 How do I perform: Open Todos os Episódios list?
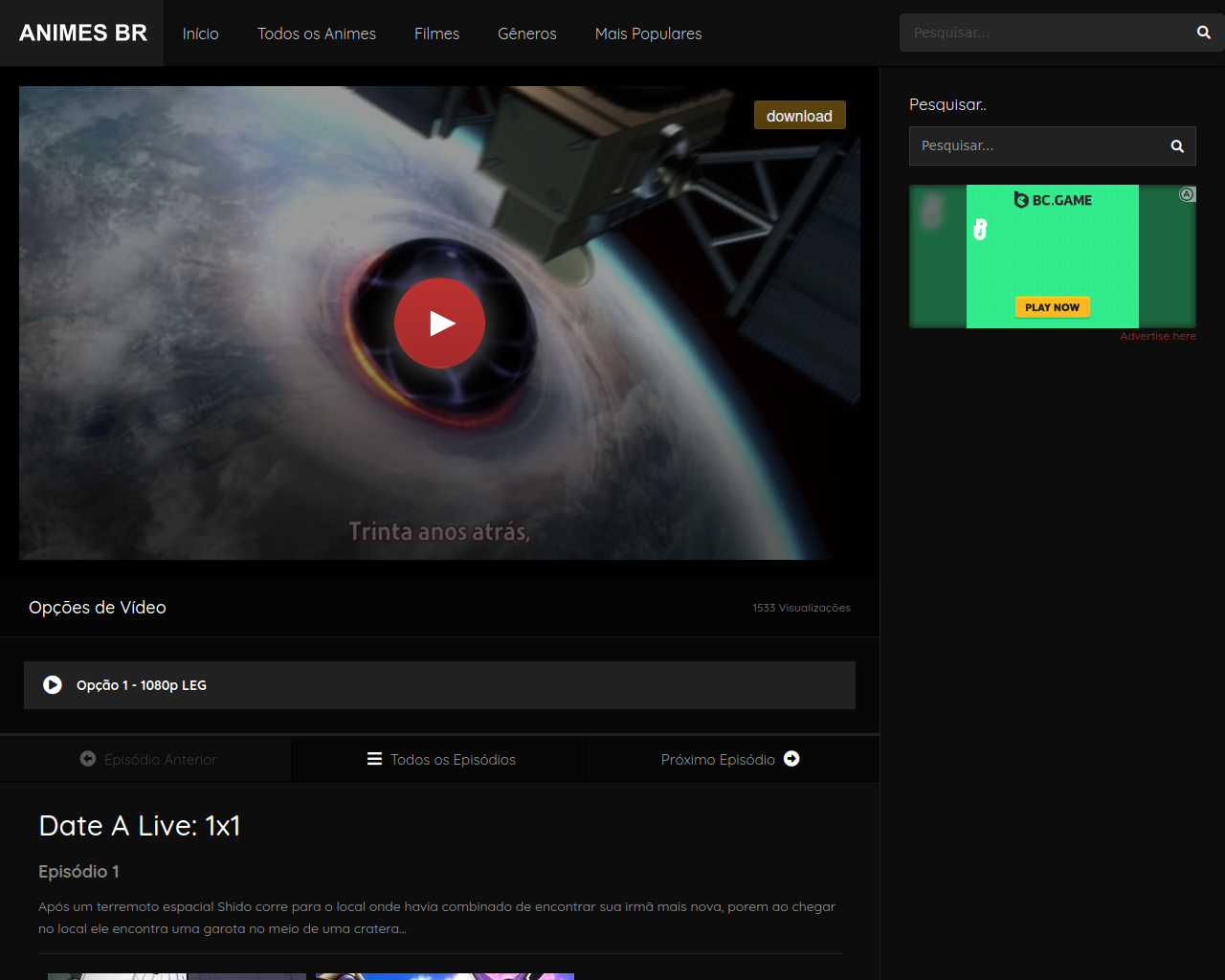coord(440,759)
